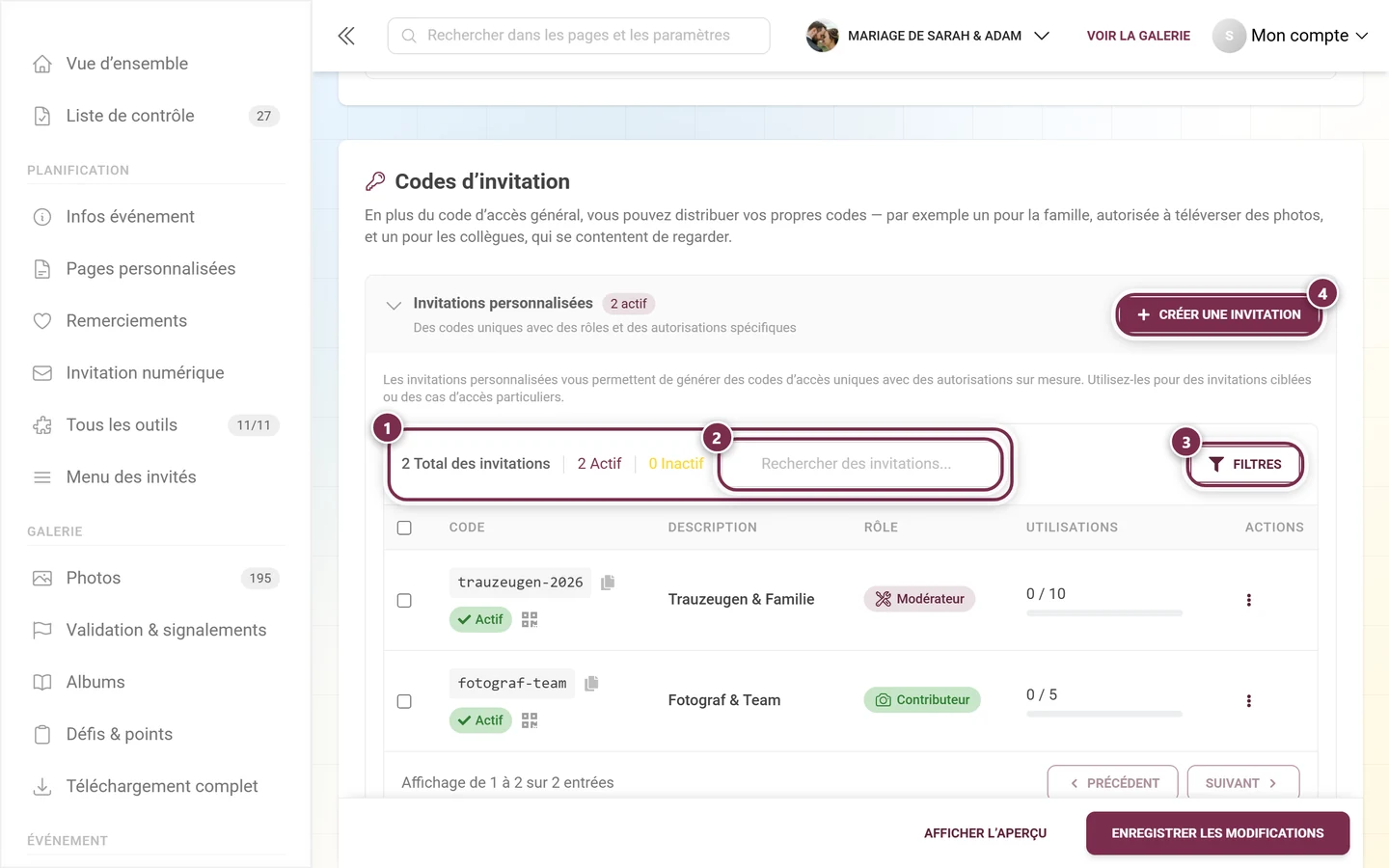
Task: Collapse the sidebar with double-chevron icon
Action: (346, 36)
